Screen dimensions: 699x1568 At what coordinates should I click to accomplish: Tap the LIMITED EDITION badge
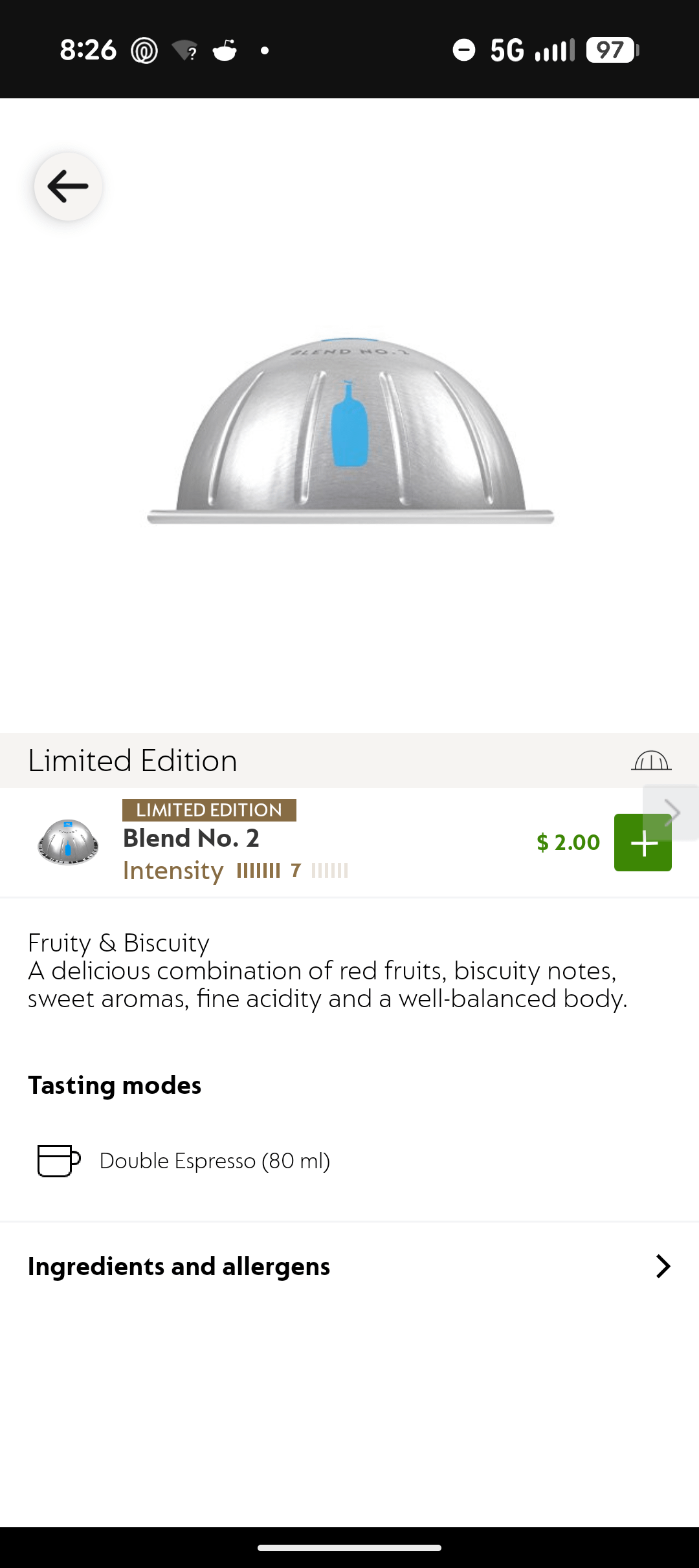pos(209,810)
